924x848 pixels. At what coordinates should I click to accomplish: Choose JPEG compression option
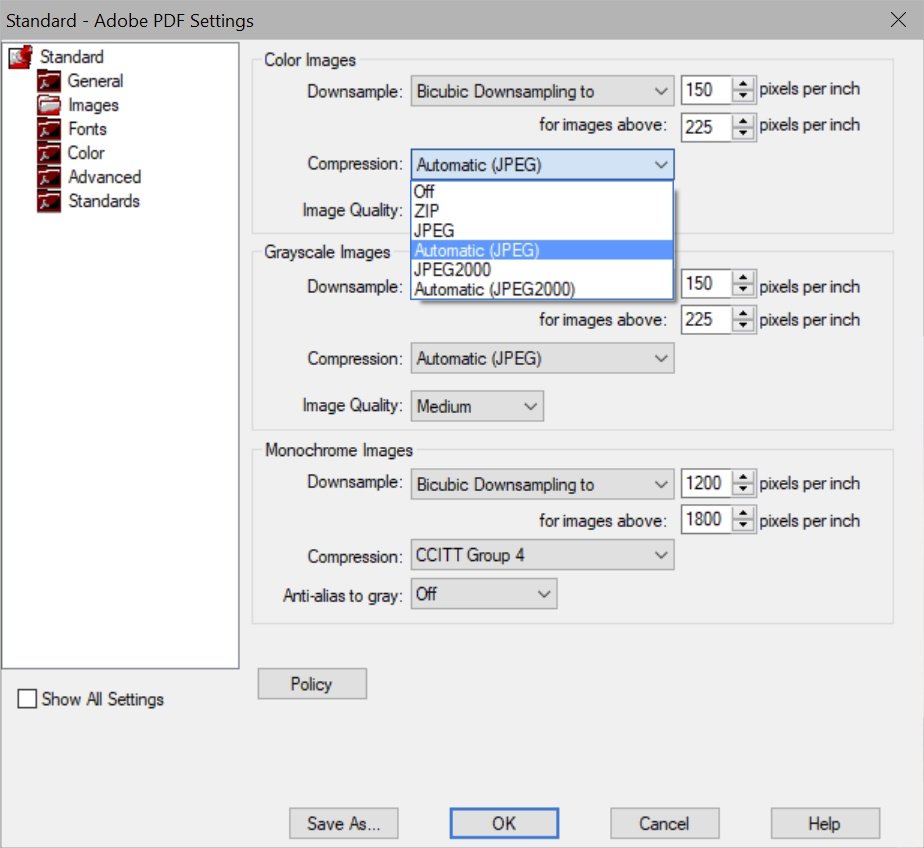pos(542,230)
